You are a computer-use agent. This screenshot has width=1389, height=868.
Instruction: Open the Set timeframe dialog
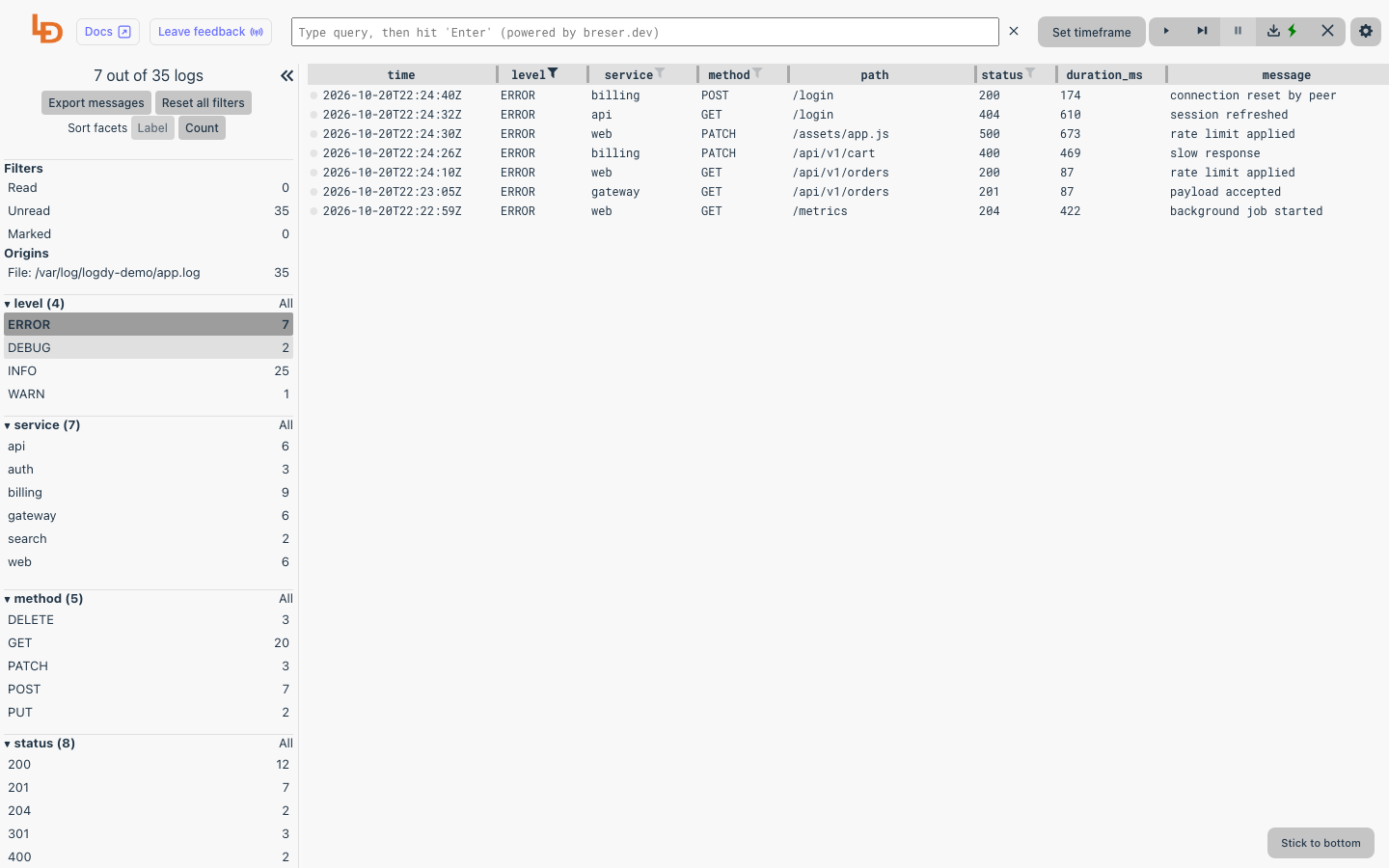[x=1091, y=32]
